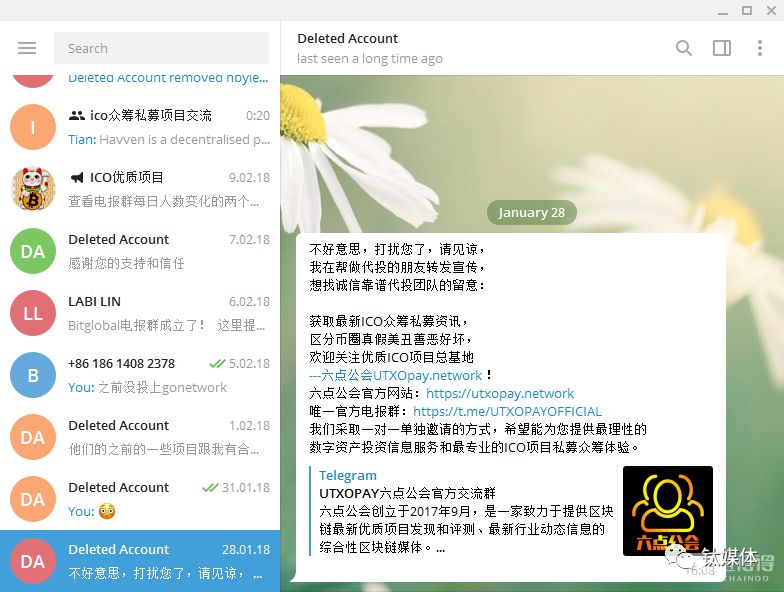Image resolution: width=784 pixels, height=592 pixels.
Task: Open the three-dot chat options menu
Action: pos(760,48)
